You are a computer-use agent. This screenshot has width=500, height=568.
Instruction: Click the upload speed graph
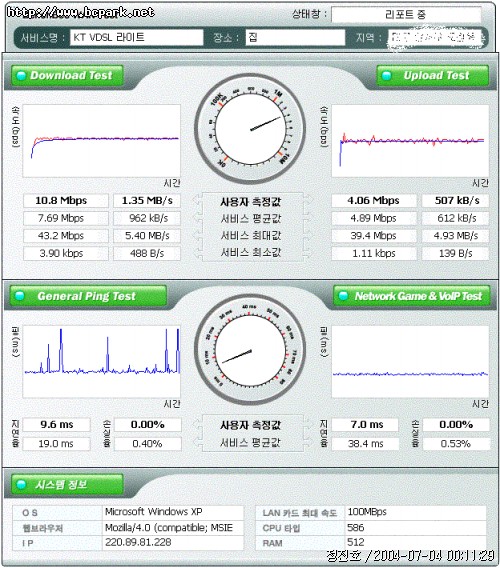pos(410,141)
